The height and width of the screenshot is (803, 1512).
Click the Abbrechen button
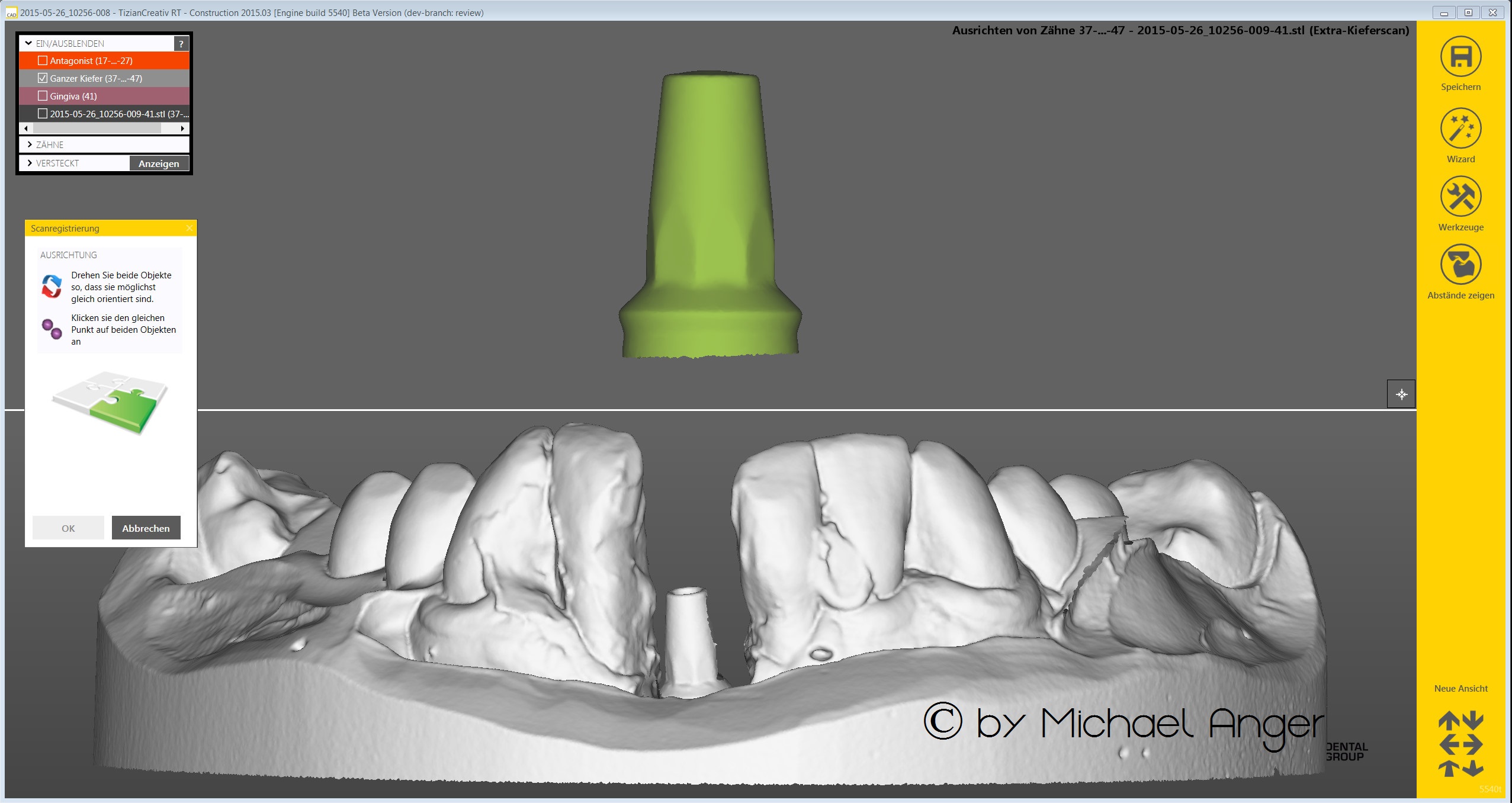[146, 528]
